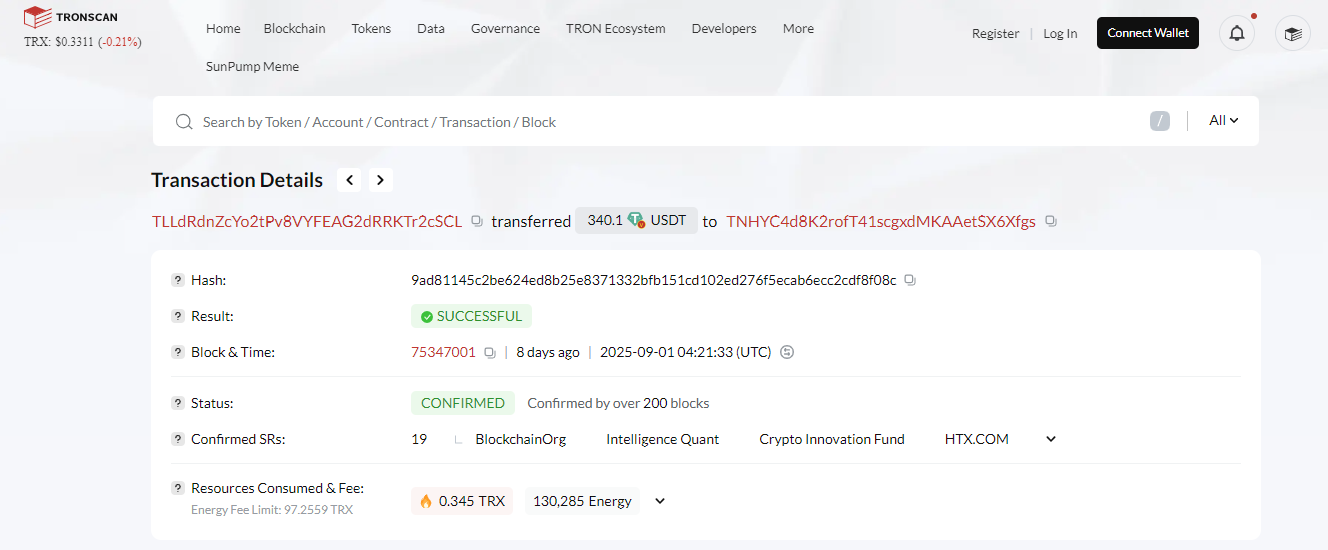Open the Governance menu
The image size is (1328, 550).
pos(505,28)
